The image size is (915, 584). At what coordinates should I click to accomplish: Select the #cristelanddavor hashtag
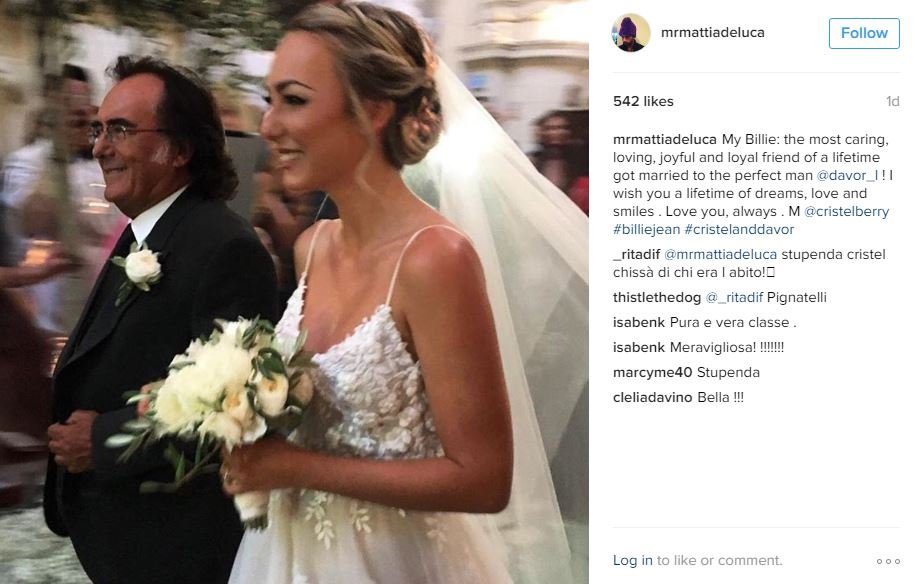[739, 229]
